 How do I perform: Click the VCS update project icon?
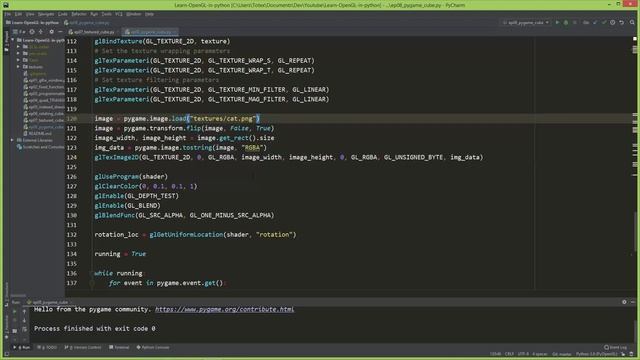(595, 22)
